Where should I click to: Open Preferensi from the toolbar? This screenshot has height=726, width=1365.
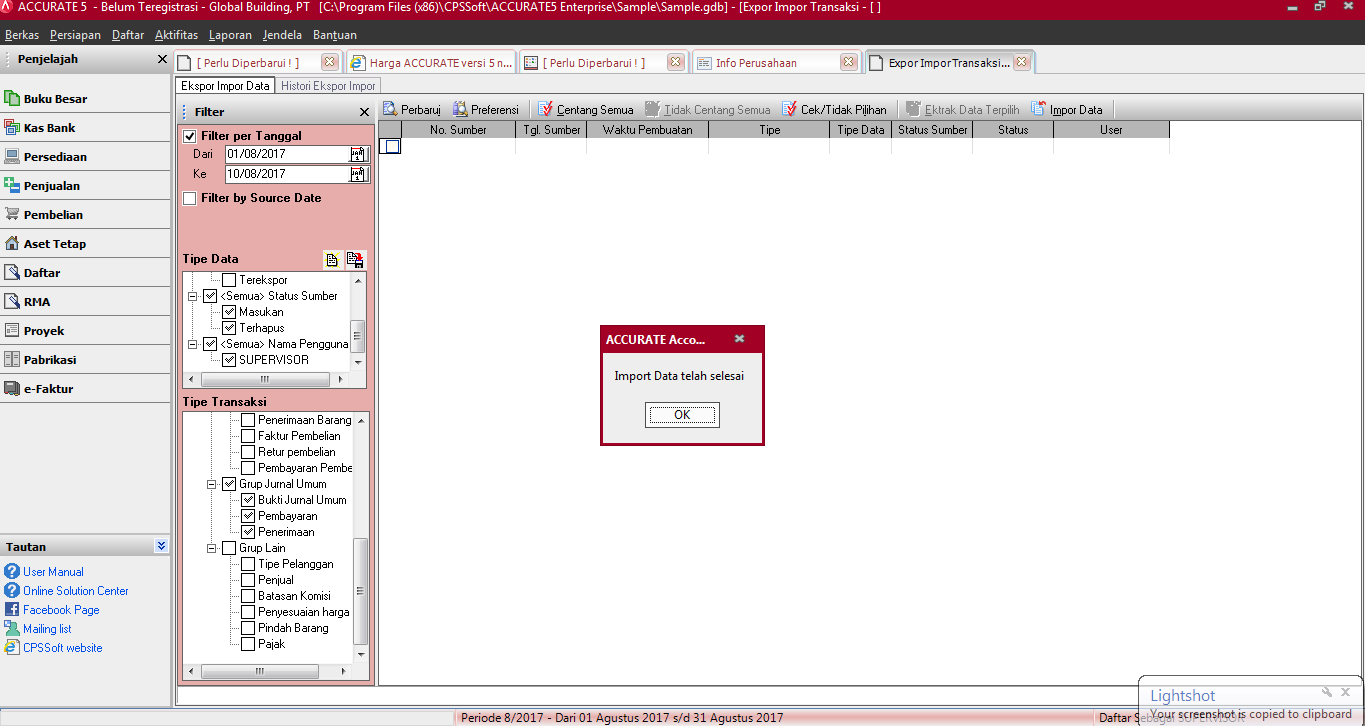(x=461, y=110)
